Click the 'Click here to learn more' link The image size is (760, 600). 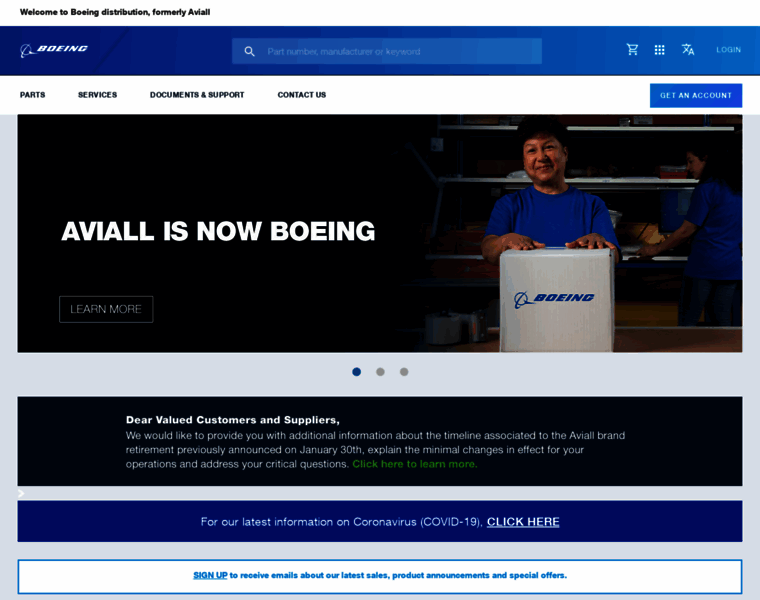coord(415,464)
